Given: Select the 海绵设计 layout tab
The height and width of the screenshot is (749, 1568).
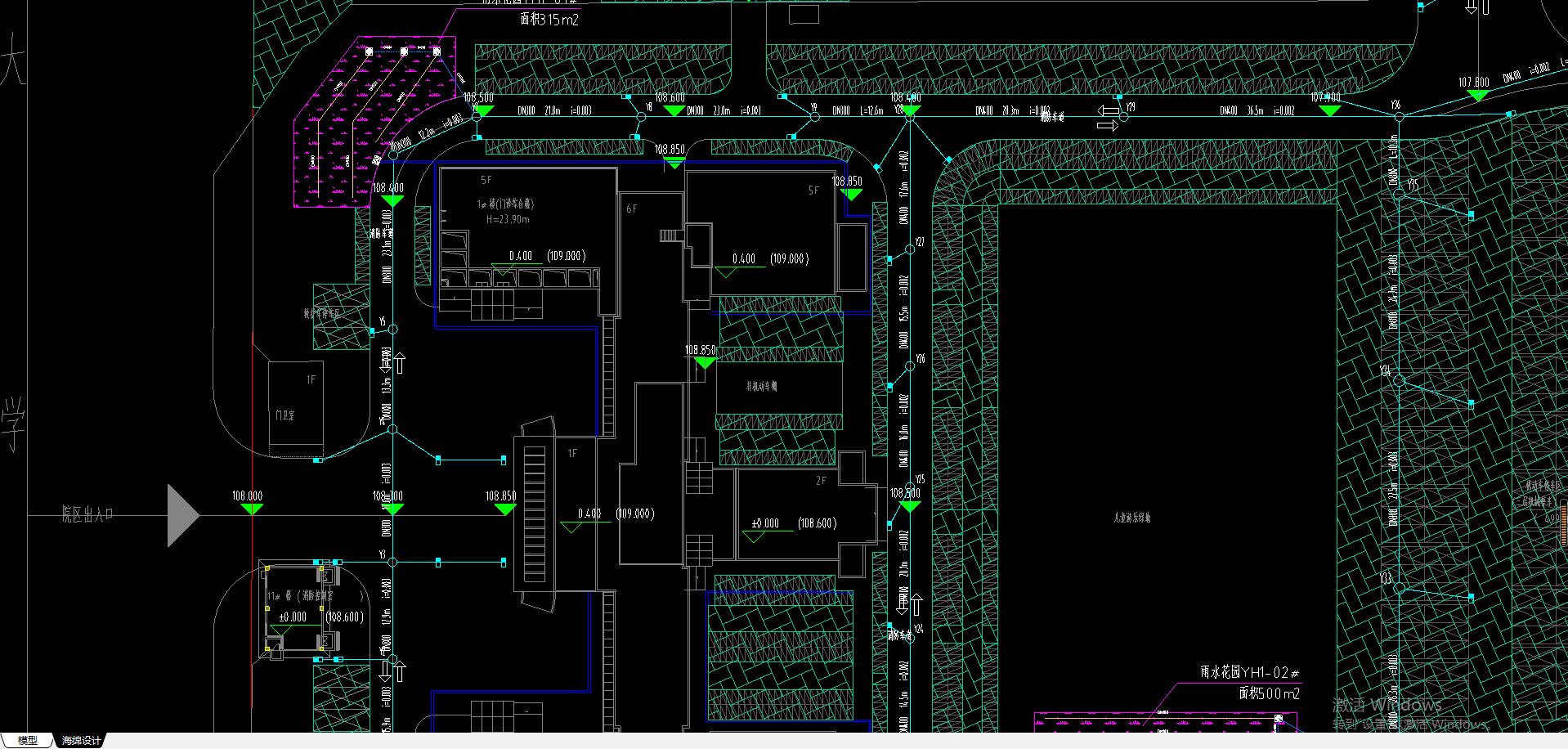Looking at the screenshot, I should [x=81, y=740].
